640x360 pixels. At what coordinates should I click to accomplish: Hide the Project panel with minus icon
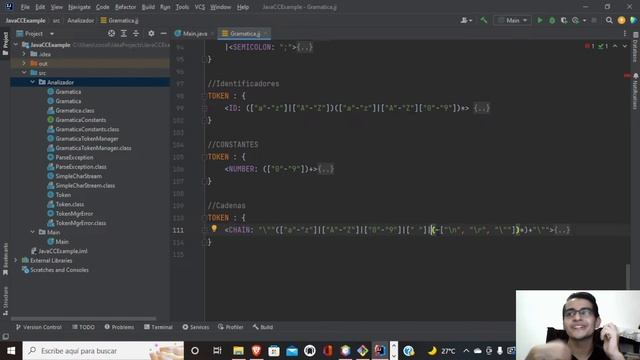click(x=163, y=33)
